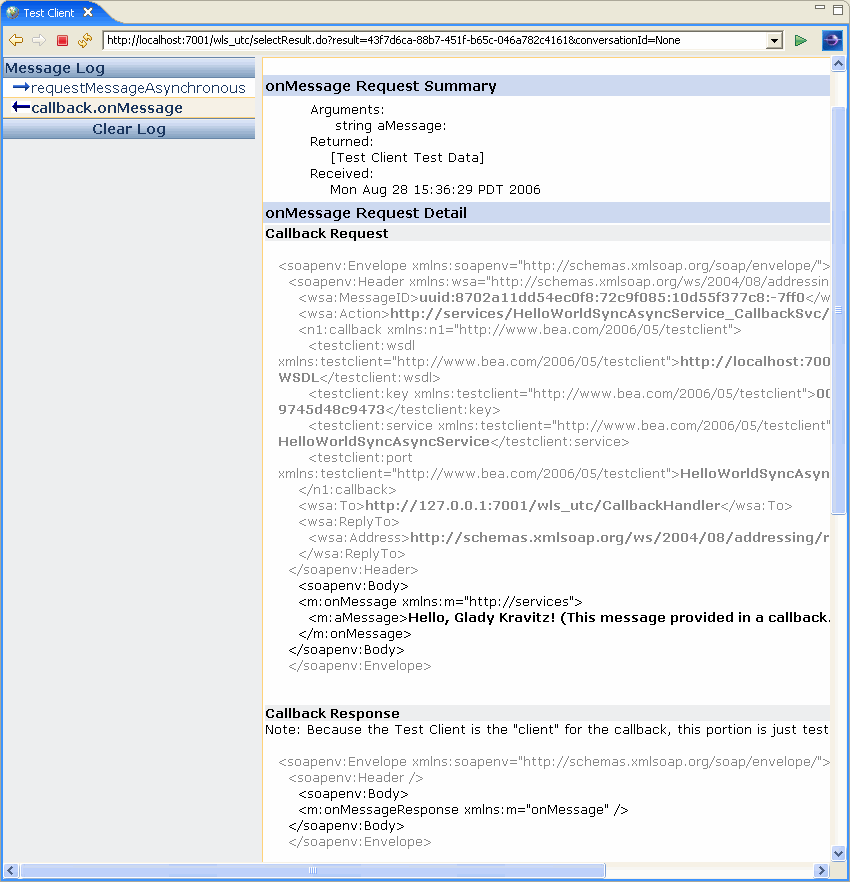Click the horizontal scrollbar right arrow
Image resolution: width=850 pixels, height=882 pixels.
(821, 870)
